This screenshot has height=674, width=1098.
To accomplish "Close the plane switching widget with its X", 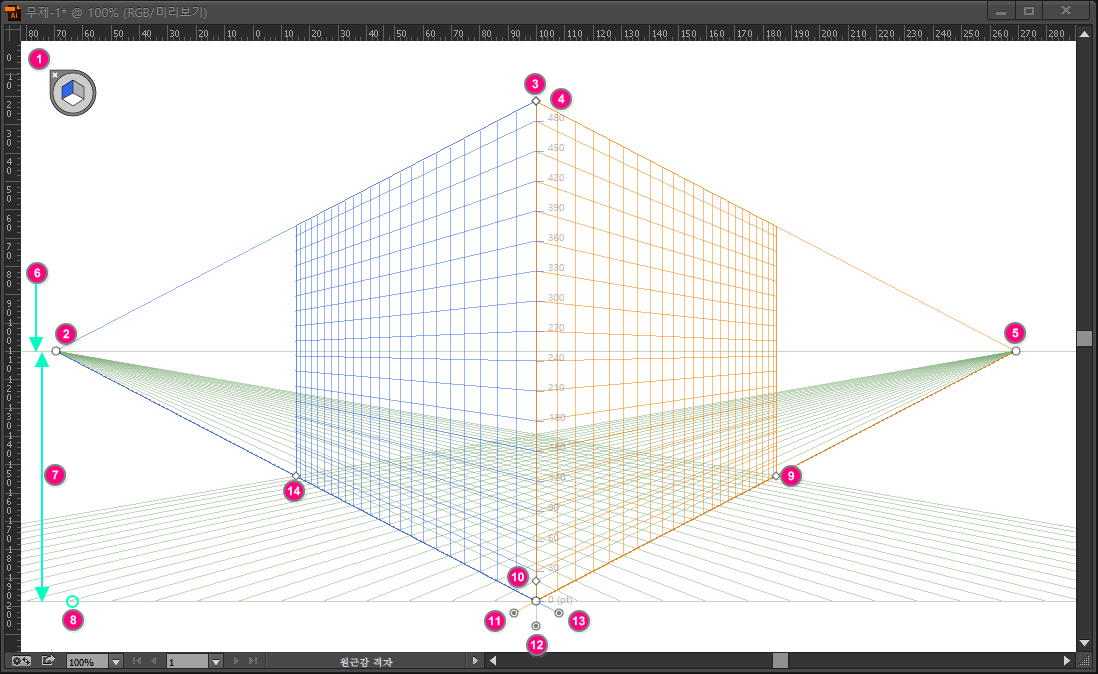I will (x=54, y=75).
